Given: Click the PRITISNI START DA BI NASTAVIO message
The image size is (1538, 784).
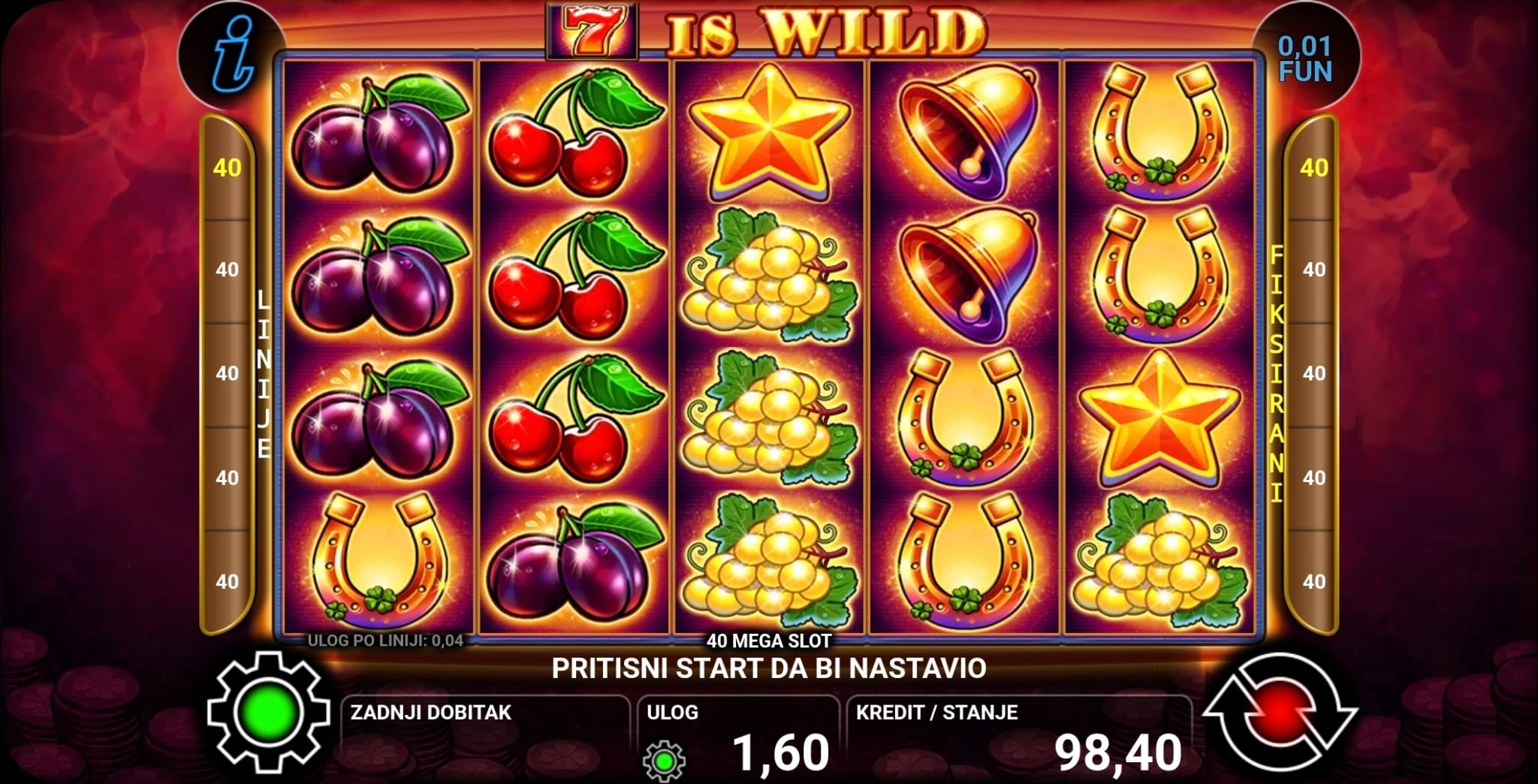Looking at the screenshot, I should click(769, 668).
